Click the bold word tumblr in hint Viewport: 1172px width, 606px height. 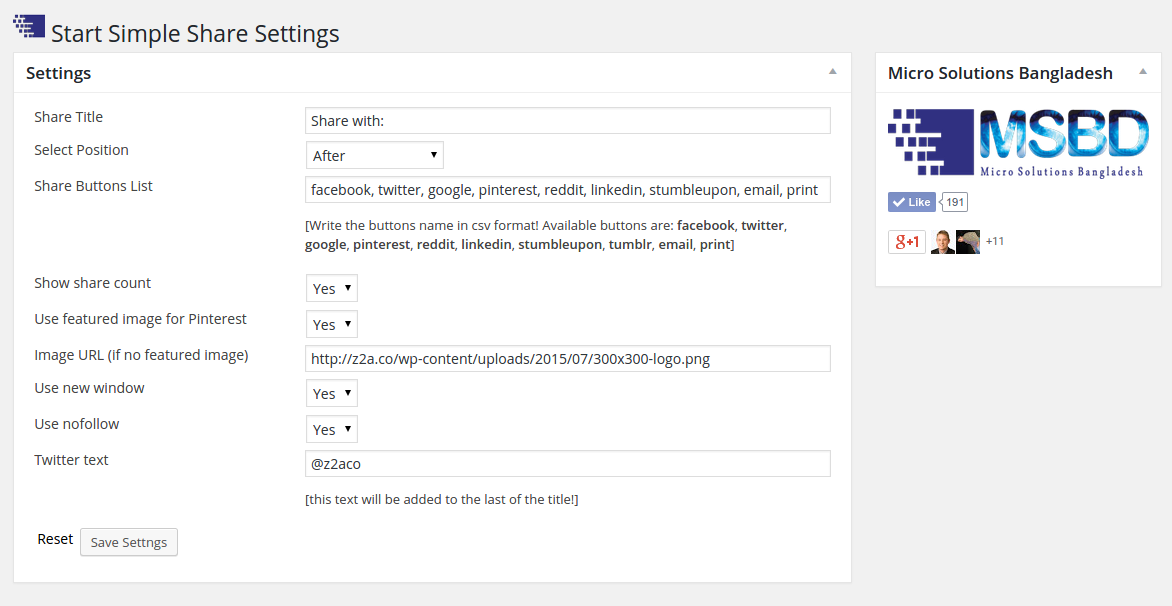[x=630, y=244]
